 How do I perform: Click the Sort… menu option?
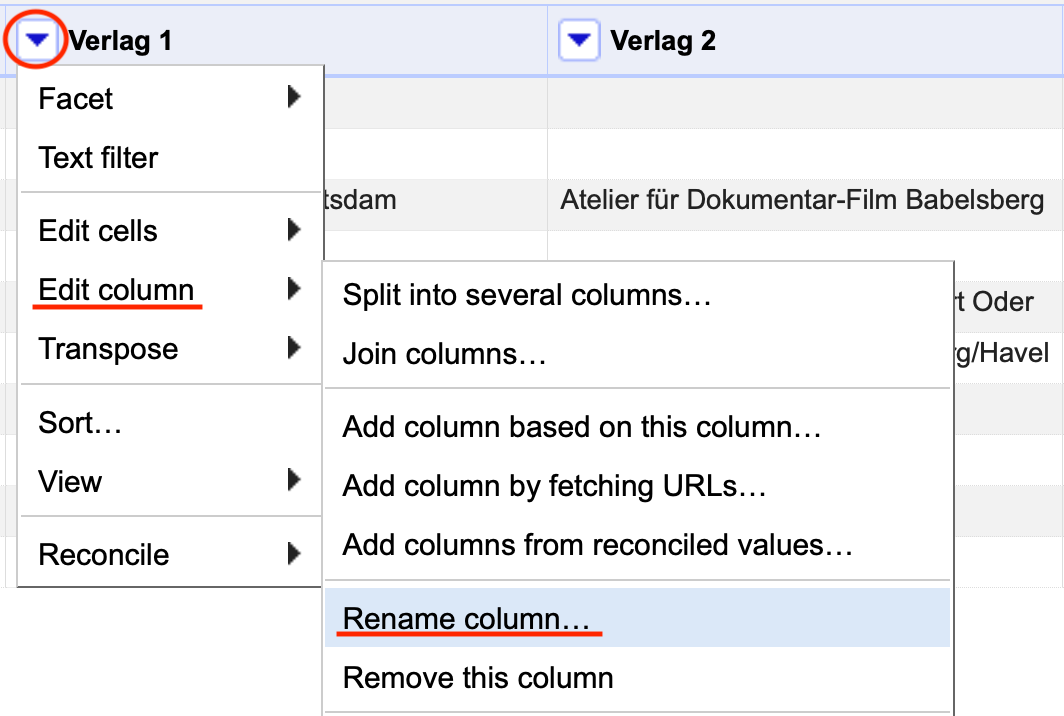[x=80, y=423]
